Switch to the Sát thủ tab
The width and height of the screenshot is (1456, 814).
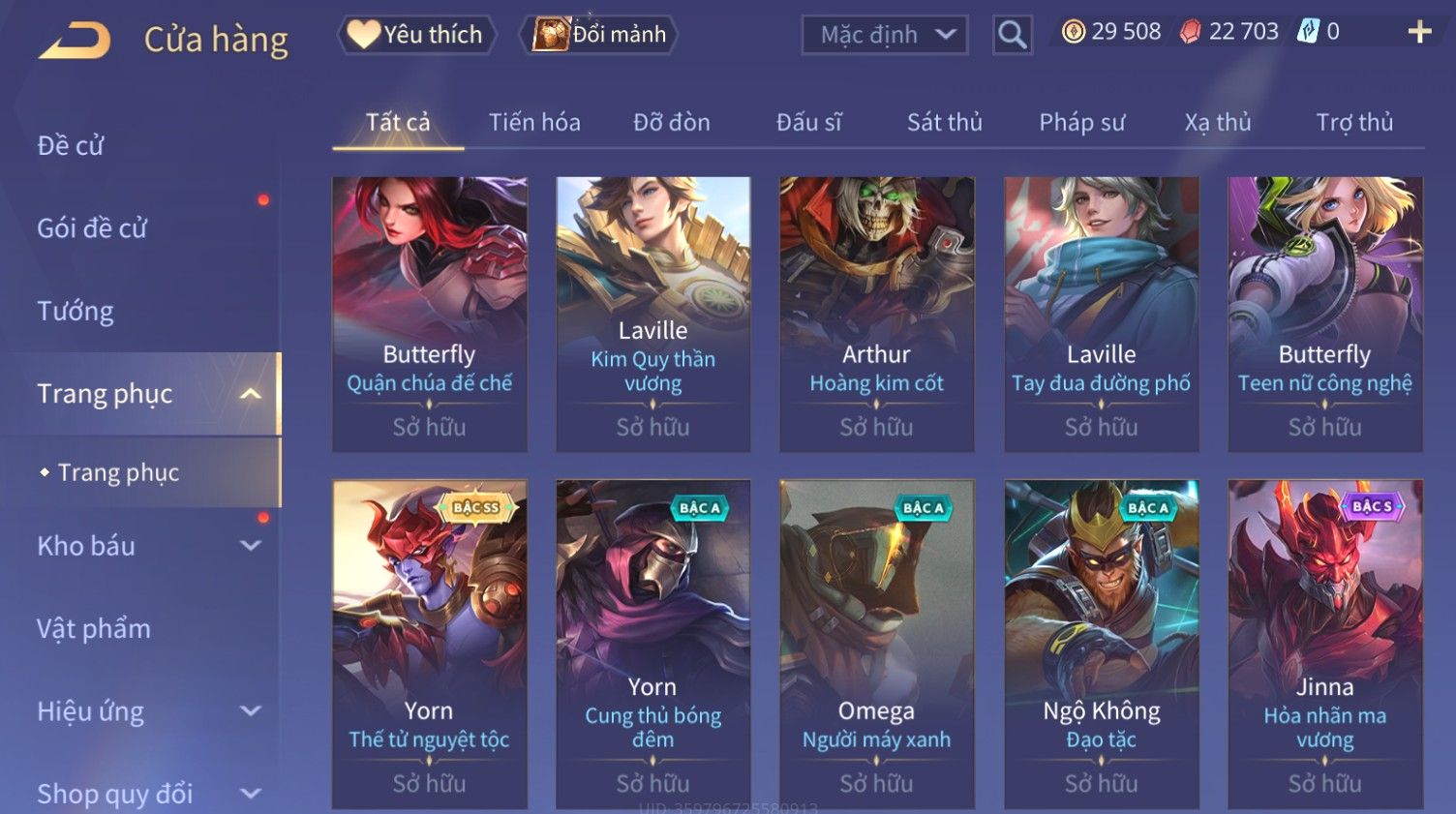944,122
